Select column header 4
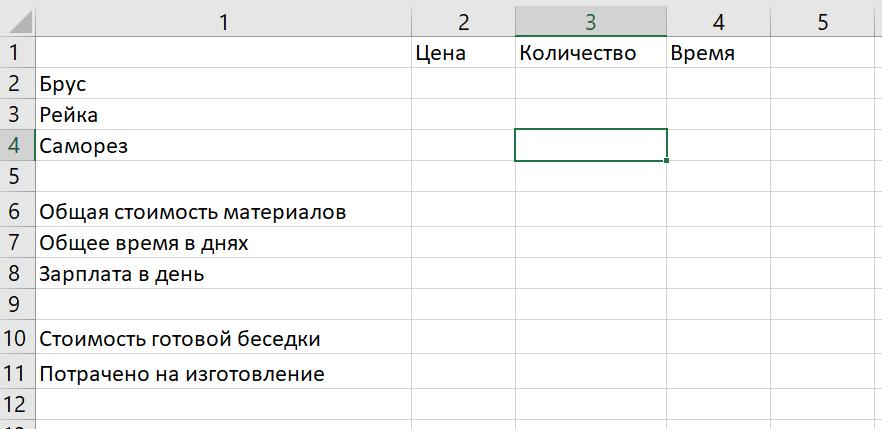Screen dimensions: 882x429 pyautogui.click(x=718, y=22)
